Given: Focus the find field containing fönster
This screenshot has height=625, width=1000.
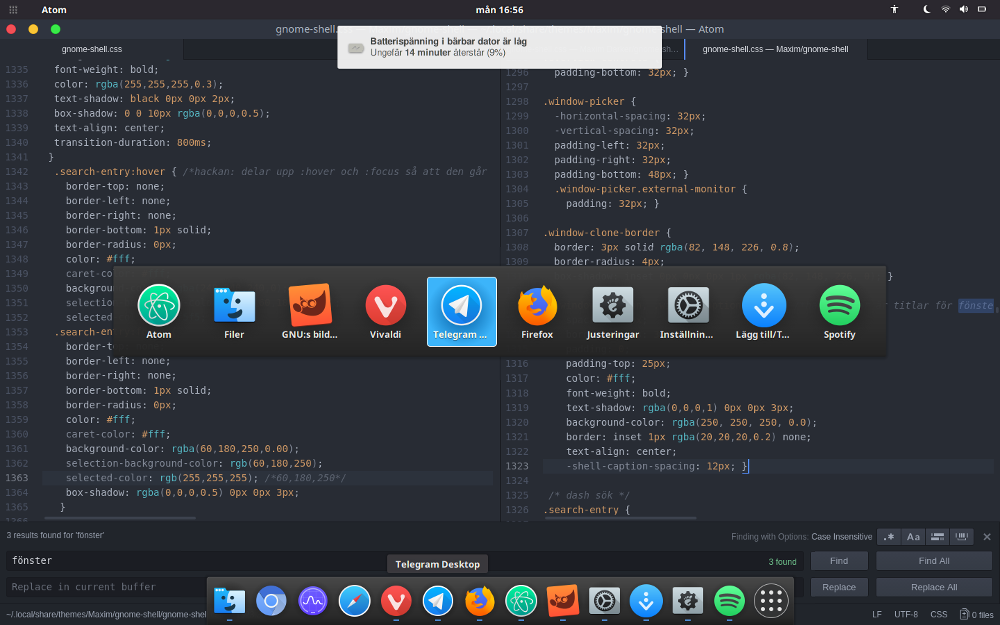Looking at the screenshot, I should point(405,561).
